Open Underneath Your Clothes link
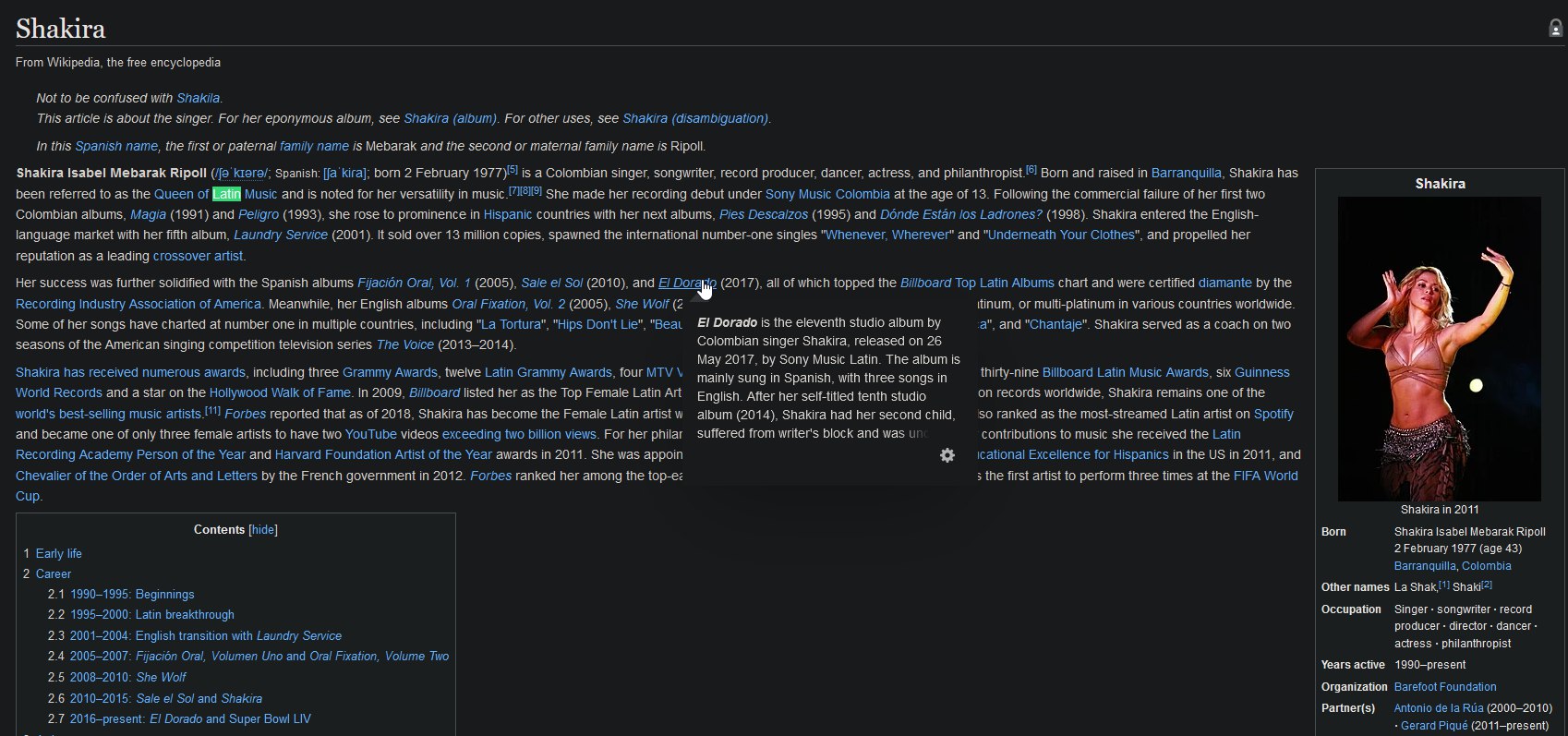The width and height of the screenshot is (1568, 736). [1061, 235]
